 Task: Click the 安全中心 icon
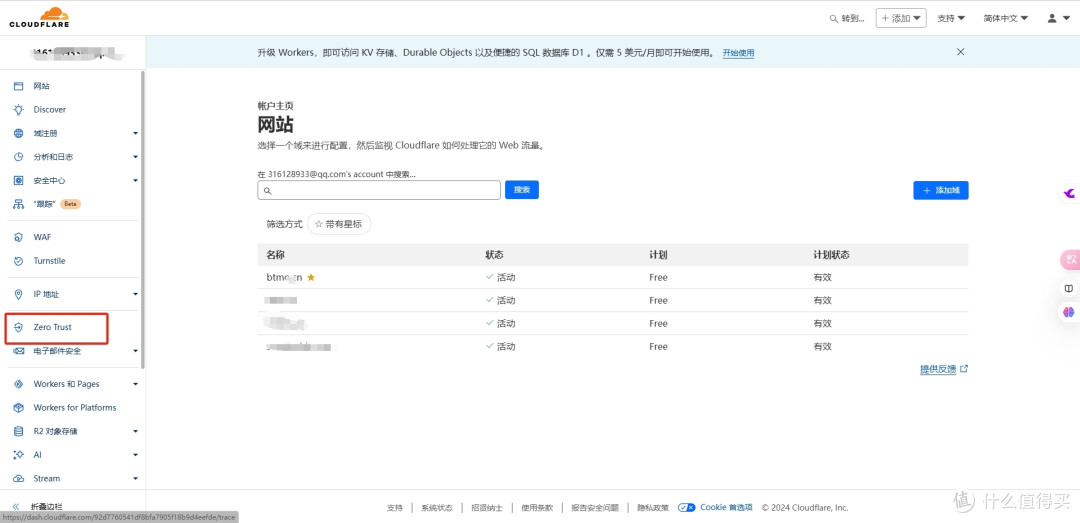pyautogui.click(x=19, y=181)
